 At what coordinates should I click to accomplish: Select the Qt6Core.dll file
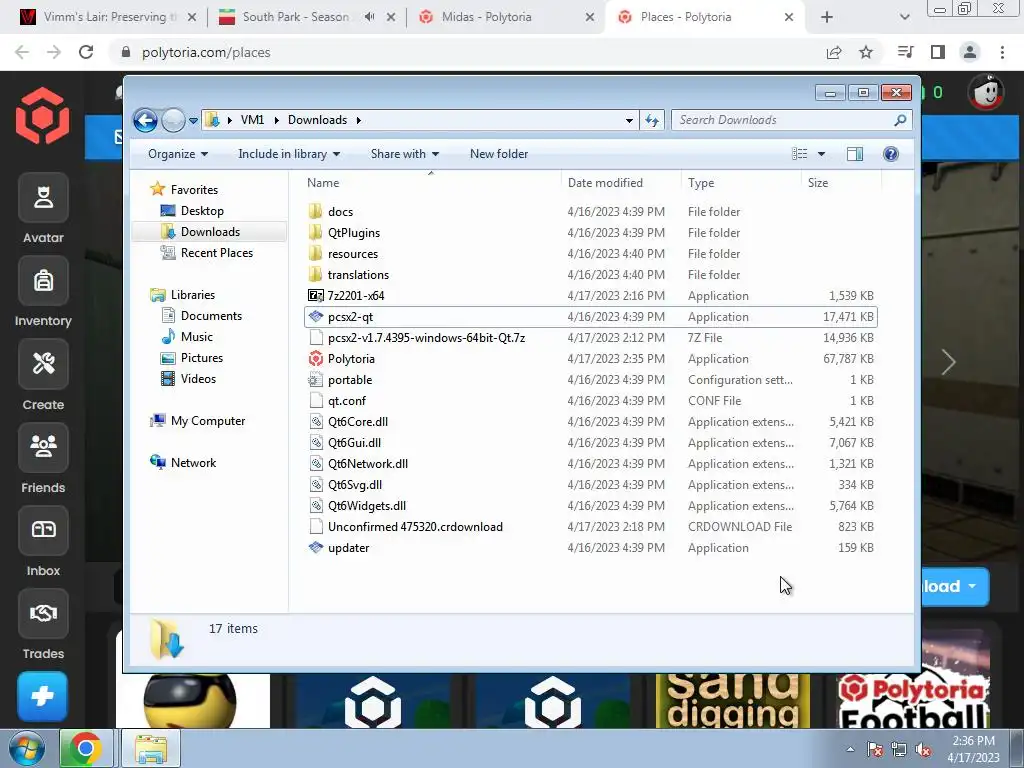(591, 422)
